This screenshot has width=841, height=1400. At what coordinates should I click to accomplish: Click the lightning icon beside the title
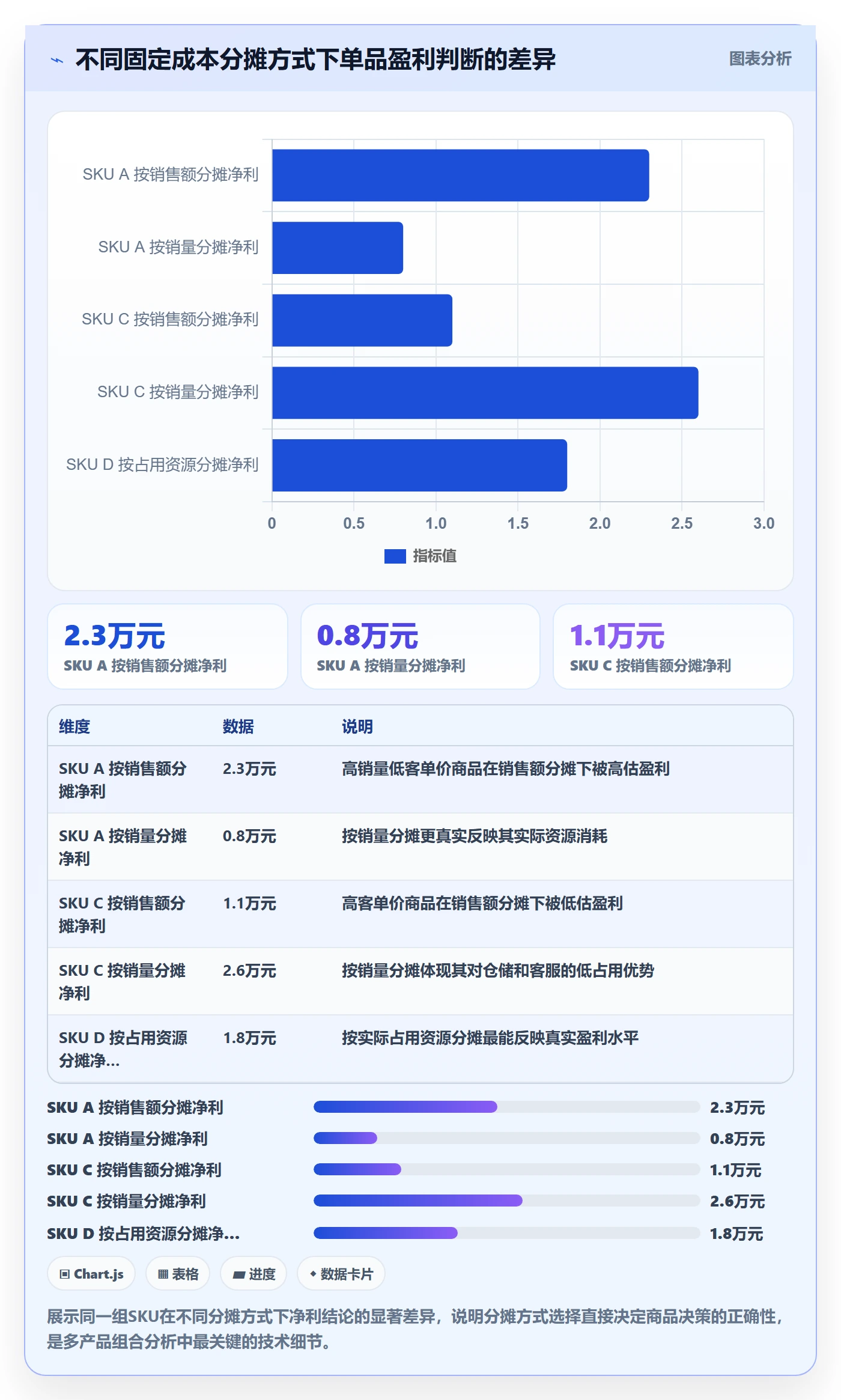click(56, 59)
